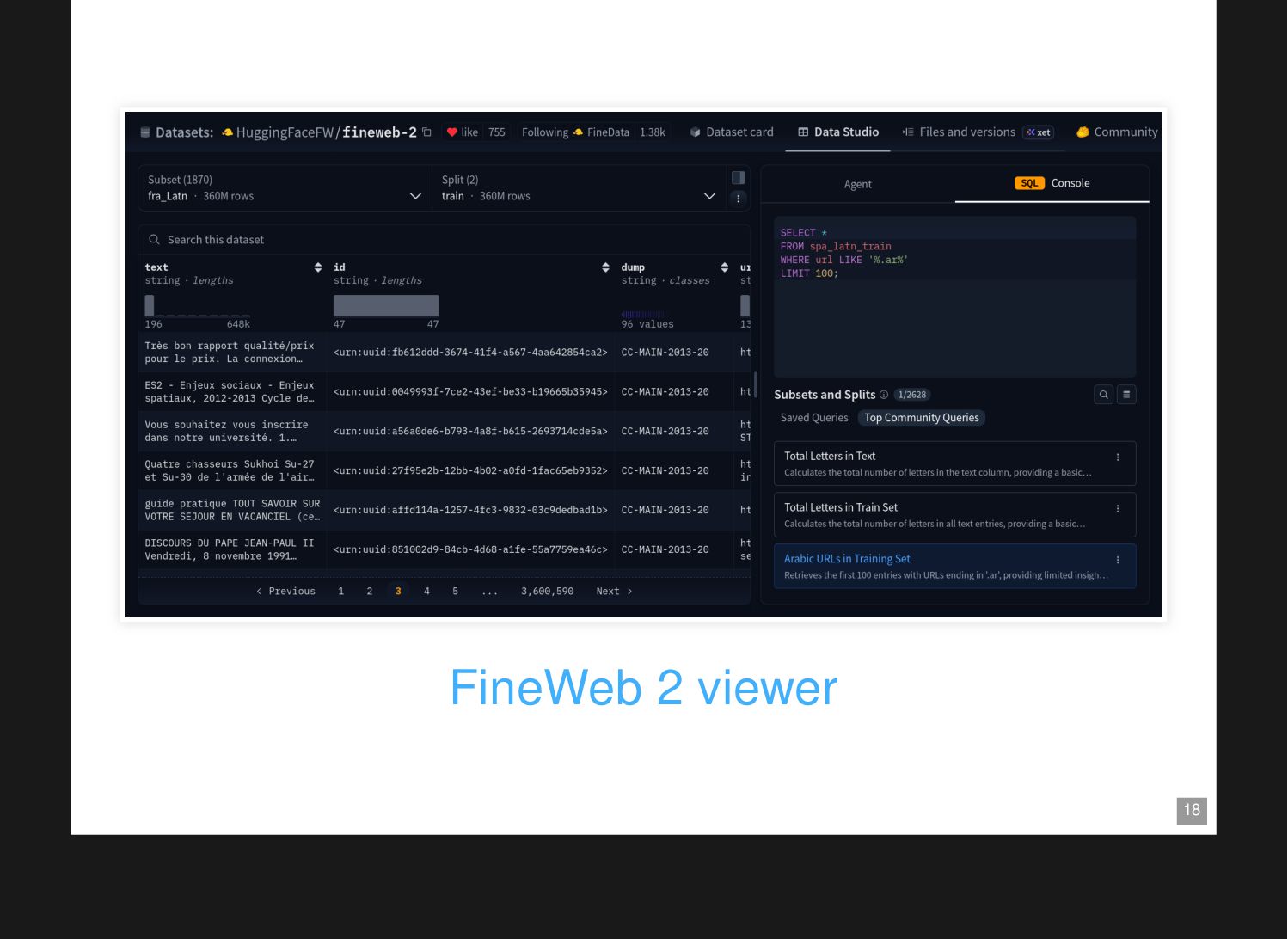This screenshot has width=1288, height=939.
Task: Sort by the id column arrows
Action: (605, 267)
